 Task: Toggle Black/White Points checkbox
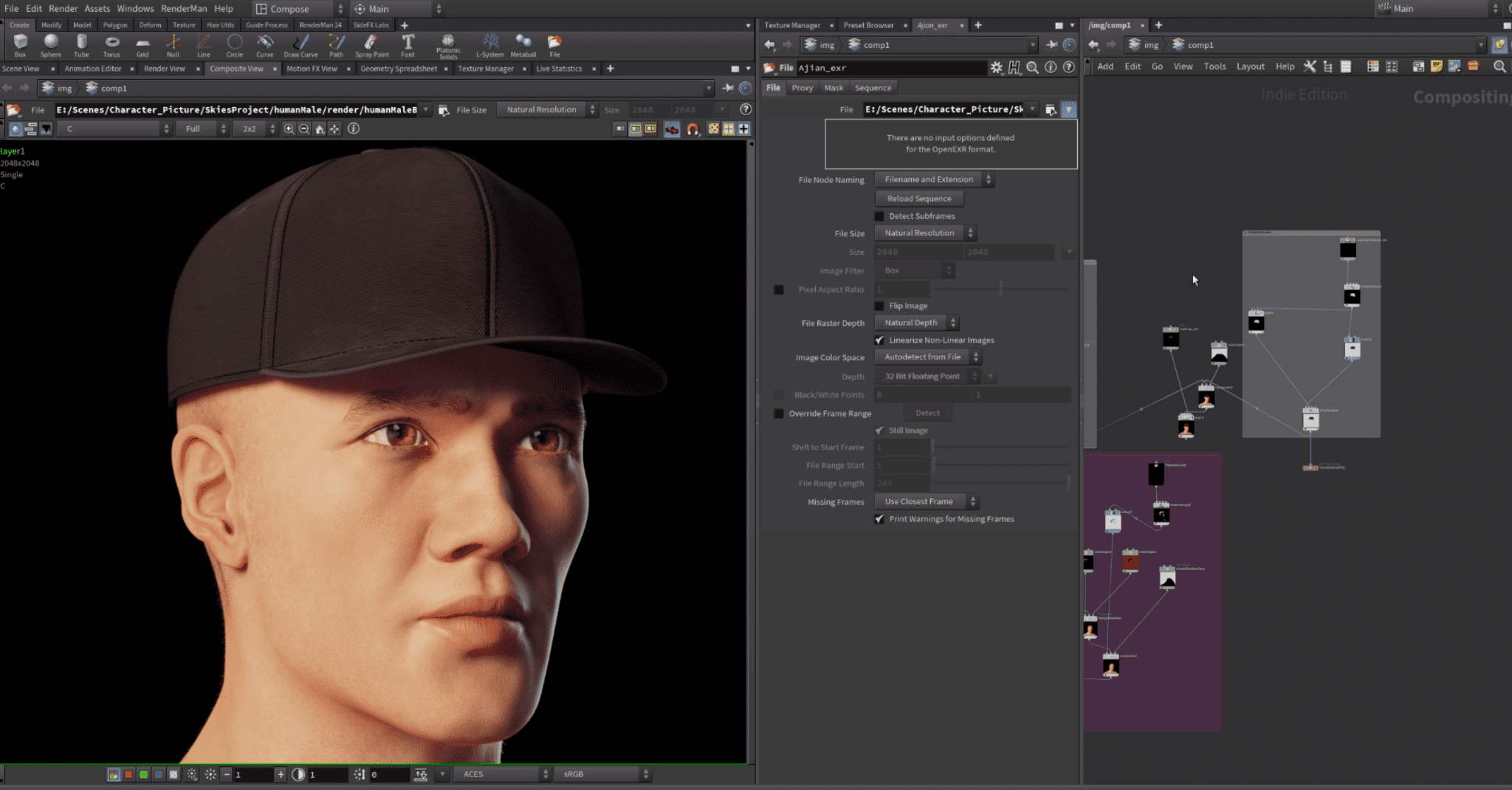779,395
